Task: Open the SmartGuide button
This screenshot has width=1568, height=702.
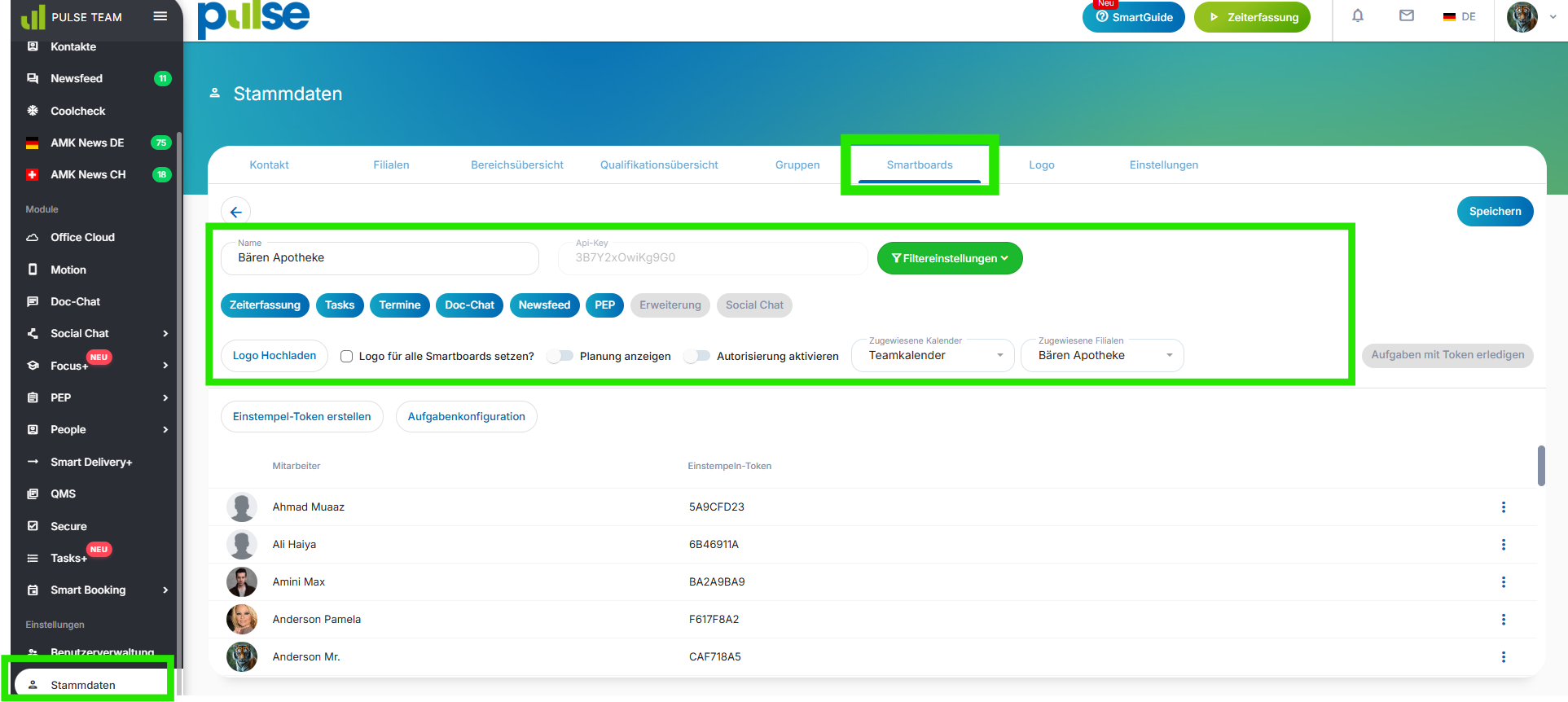Action: click(x=1134, y=17)
